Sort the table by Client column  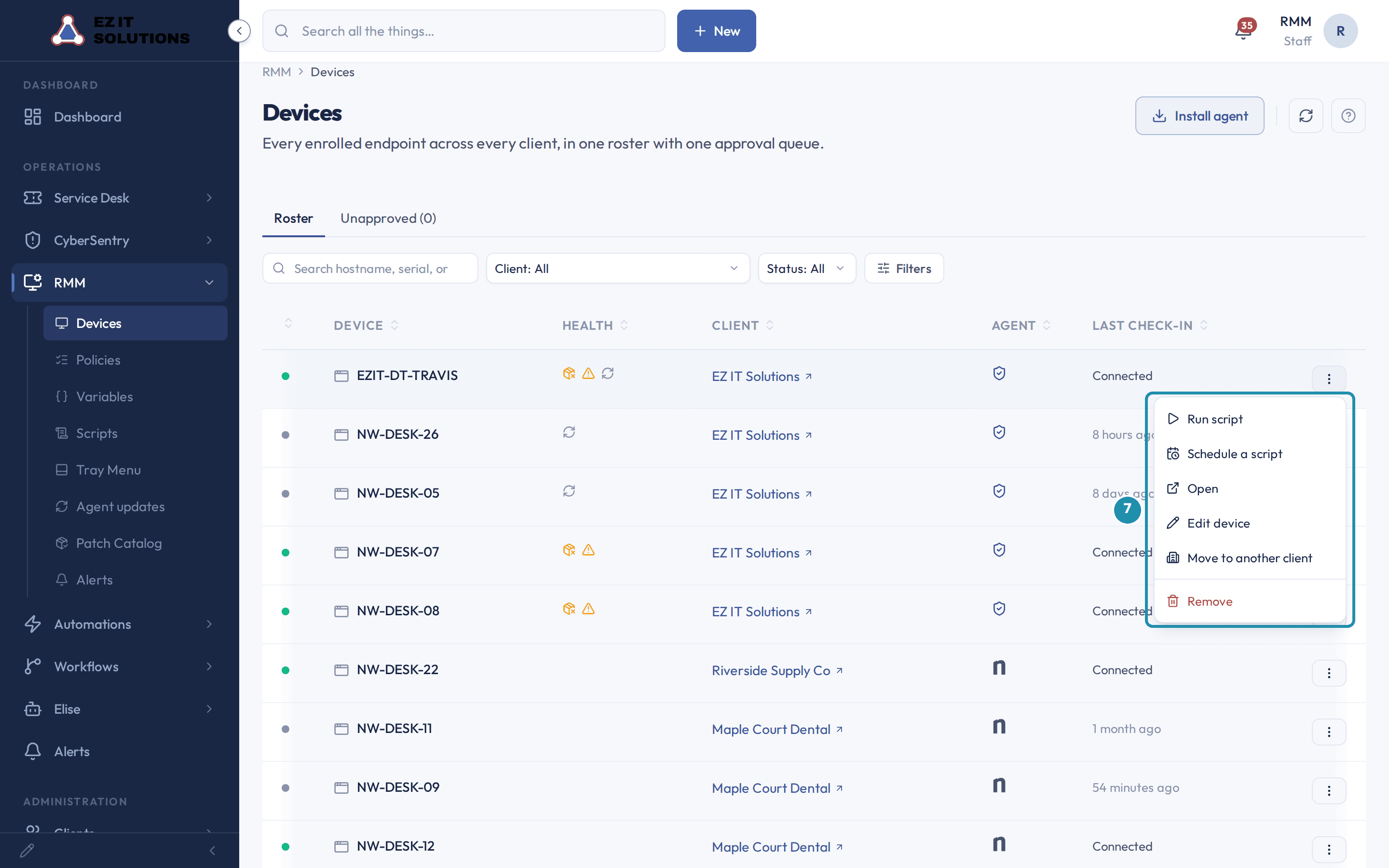743,325
